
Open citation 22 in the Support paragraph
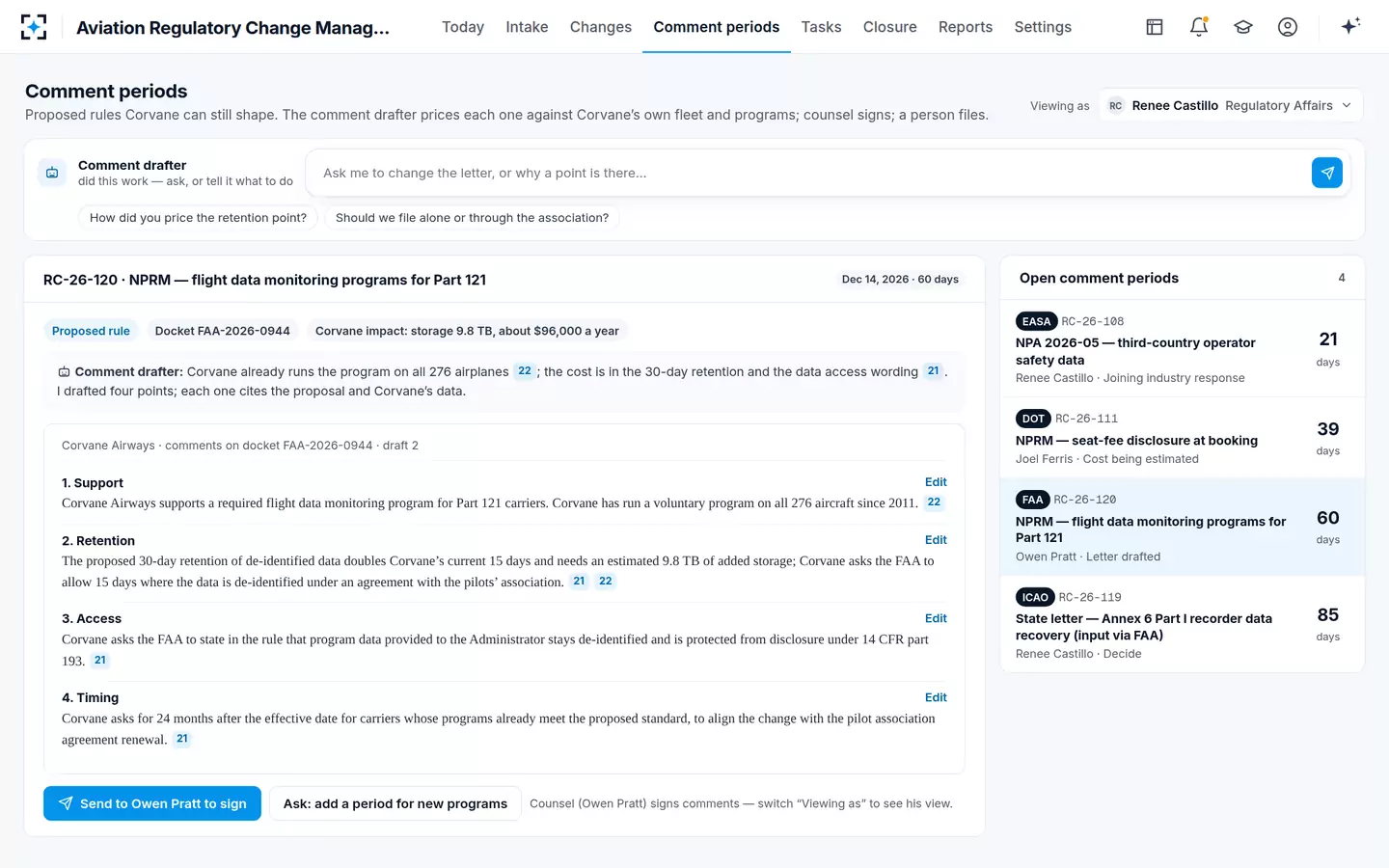934,502
